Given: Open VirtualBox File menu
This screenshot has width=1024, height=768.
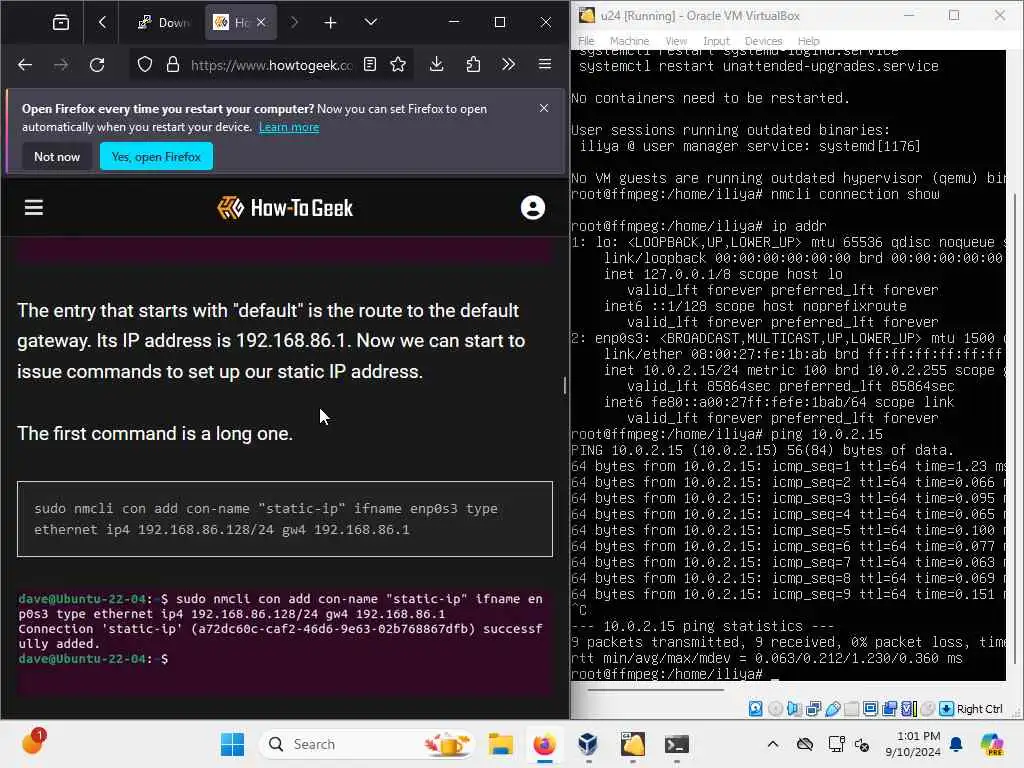Looking at the screenshot, I should tap(586, 40).
